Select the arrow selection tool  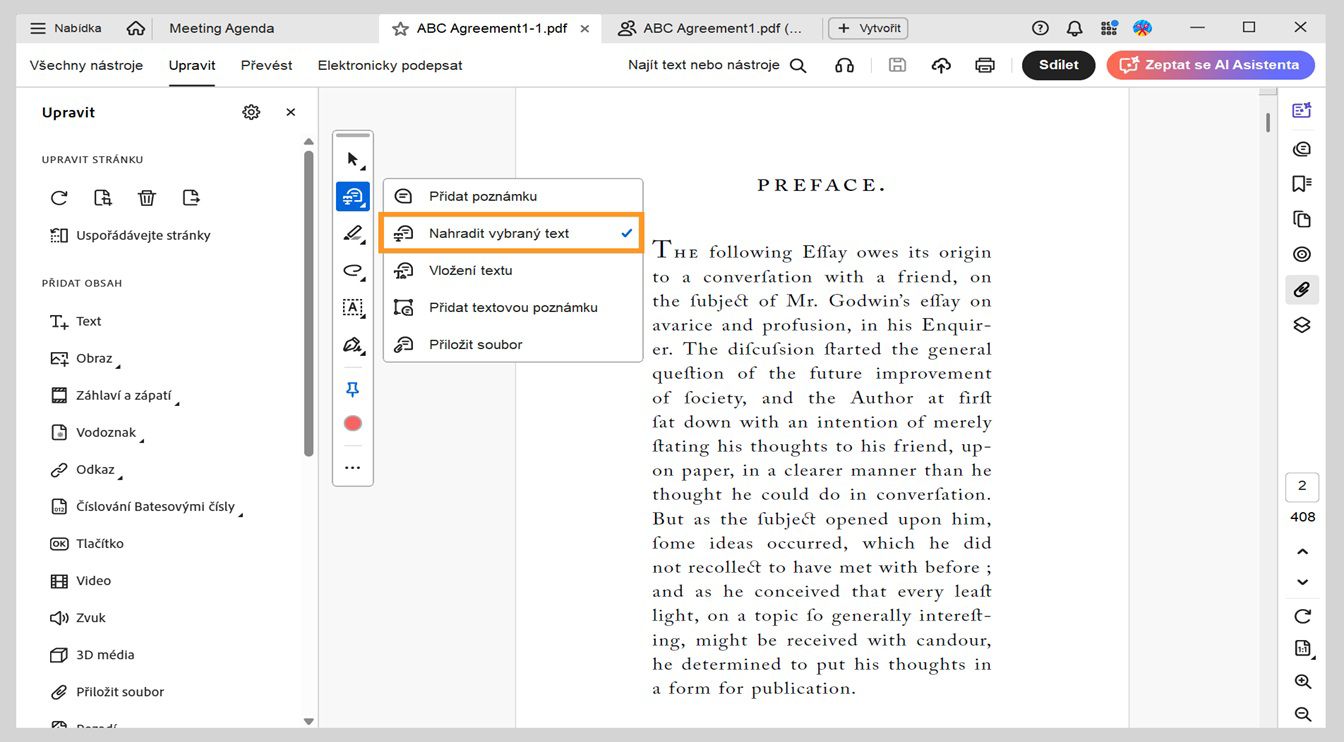352,157
